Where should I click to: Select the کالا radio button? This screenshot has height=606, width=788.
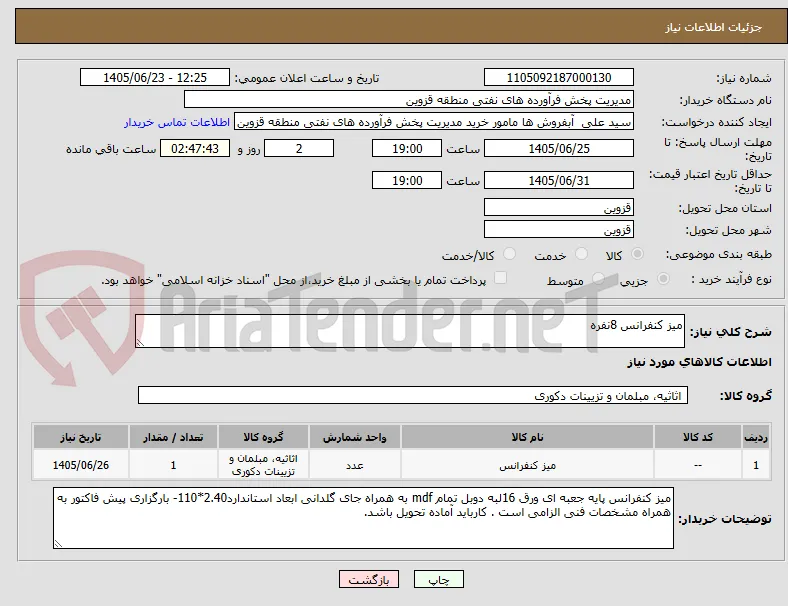637,254
